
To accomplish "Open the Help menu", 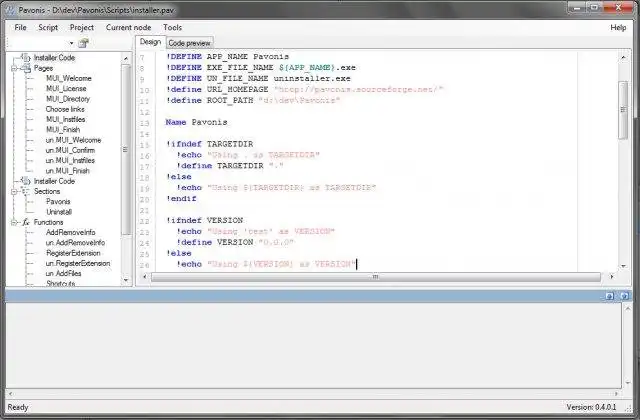I will 618,27.
